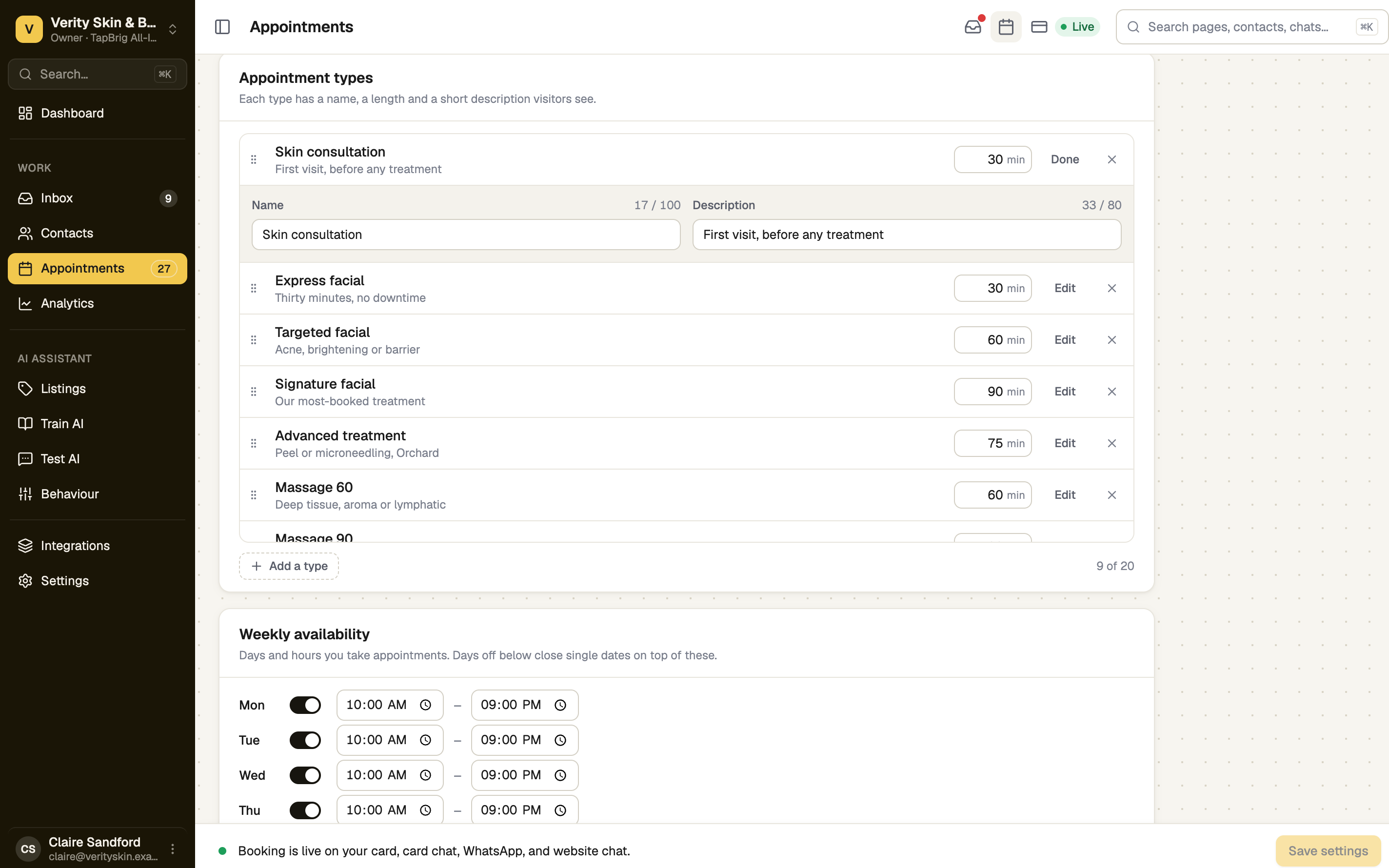The image size is (1389, 868).
Task: Expand the Verity Skin workspace switcher
Action: click(173, 29)
